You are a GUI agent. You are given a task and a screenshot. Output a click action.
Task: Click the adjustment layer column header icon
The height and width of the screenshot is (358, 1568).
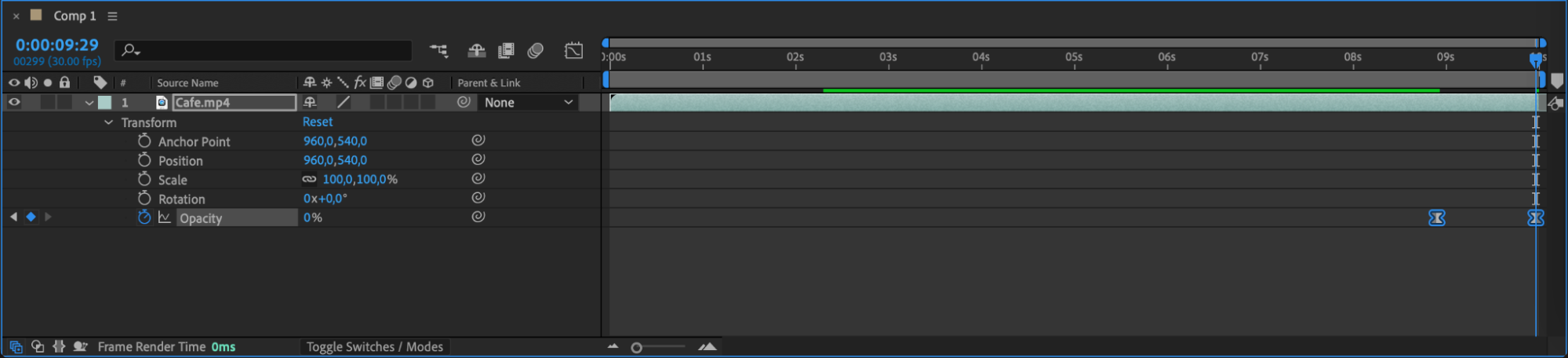[x=411, y=82]
